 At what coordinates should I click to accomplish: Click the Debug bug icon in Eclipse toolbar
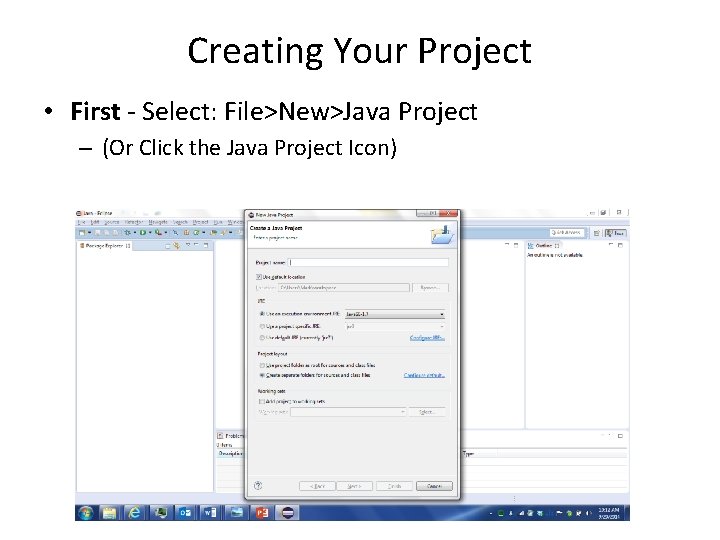pyautogui.click(x=127, y=233)
